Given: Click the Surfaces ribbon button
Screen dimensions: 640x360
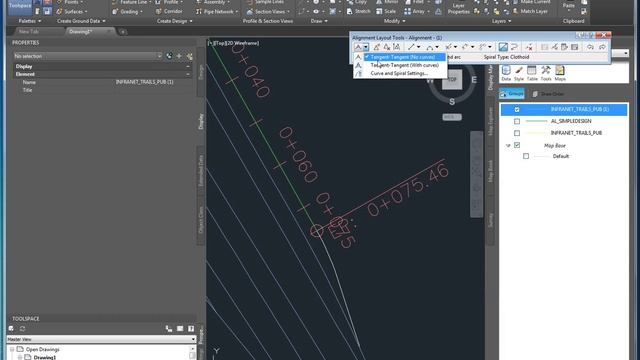Looking at the screenshot, I should pos(72,12).
